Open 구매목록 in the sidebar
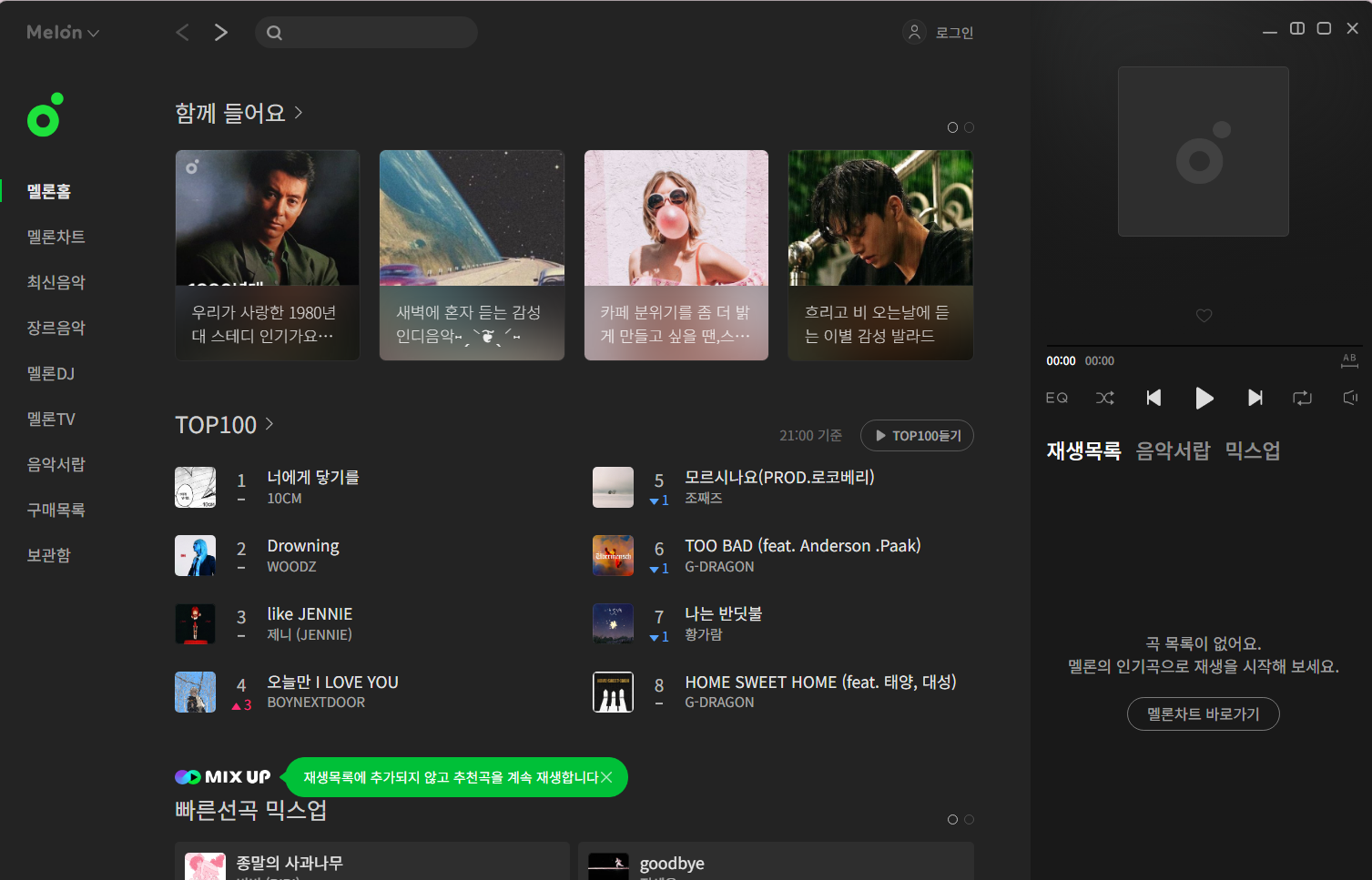The width and height of the screenshot is (1372, 880). coord(56,510)
